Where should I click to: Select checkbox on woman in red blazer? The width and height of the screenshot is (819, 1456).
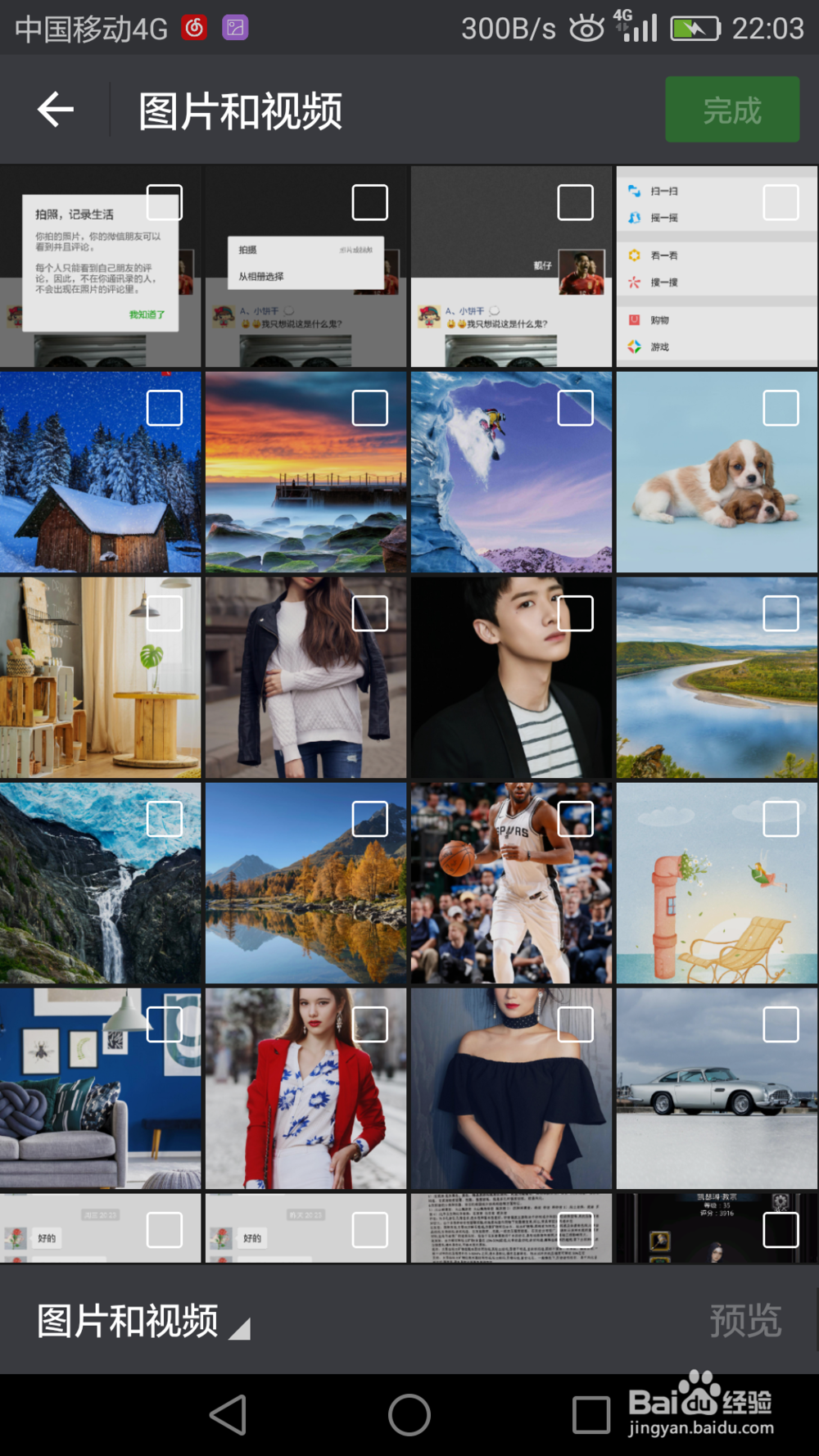(370, 1024)
